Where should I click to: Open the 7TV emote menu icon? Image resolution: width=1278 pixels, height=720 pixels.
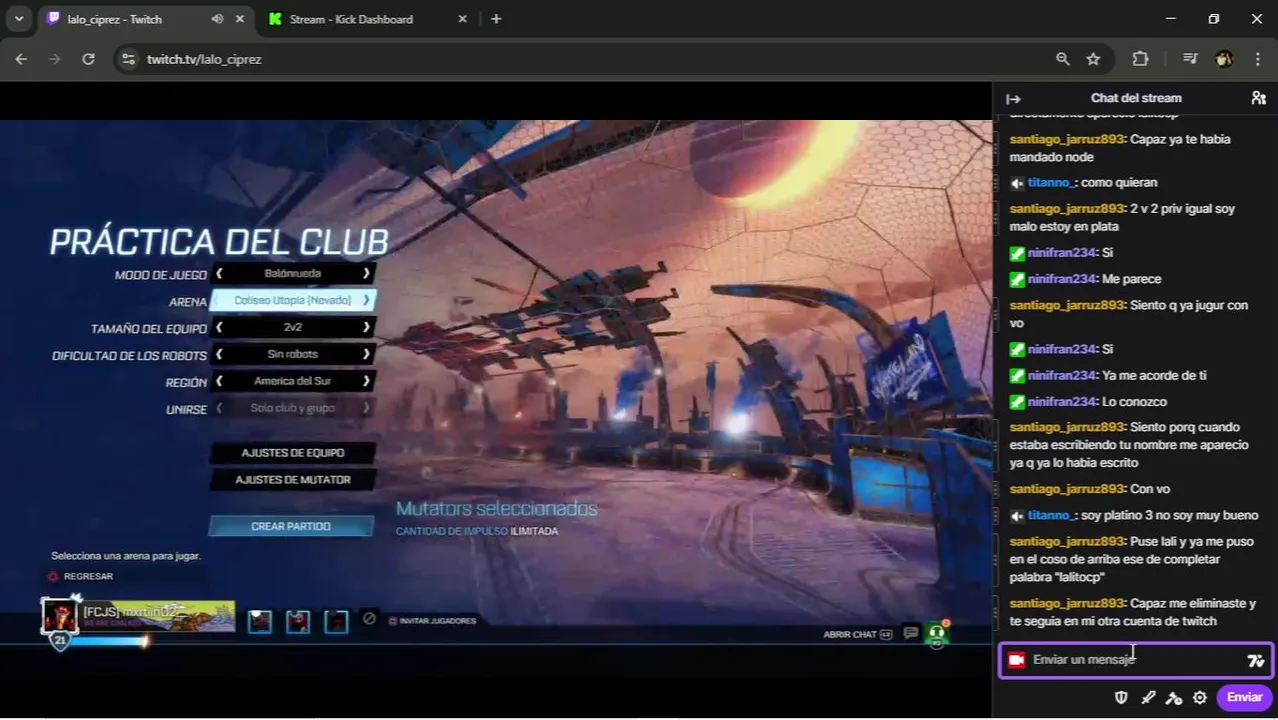pos(1256,660)
